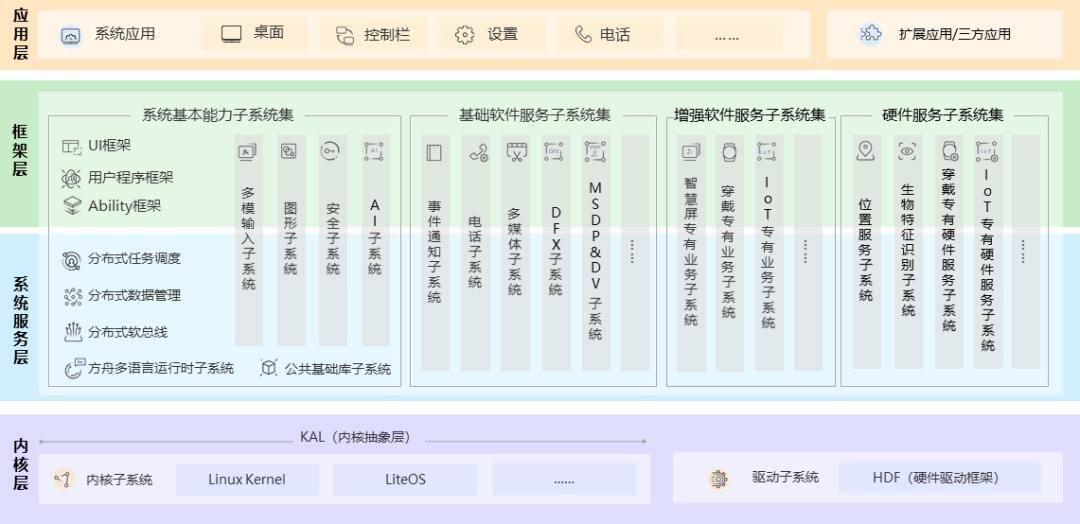Click the 扩展应用/三方应用 puzzle icon

tap(871, 34)
